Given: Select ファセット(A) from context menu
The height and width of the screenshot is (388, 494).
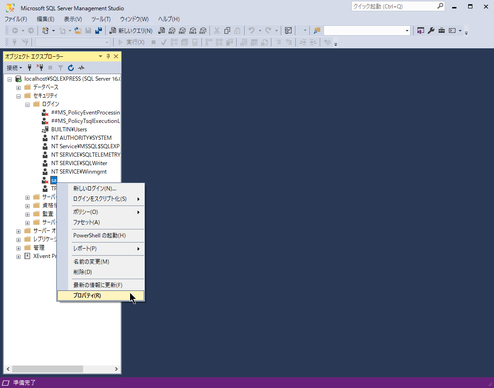Looking at the screenshot, I should pos(101,222).
